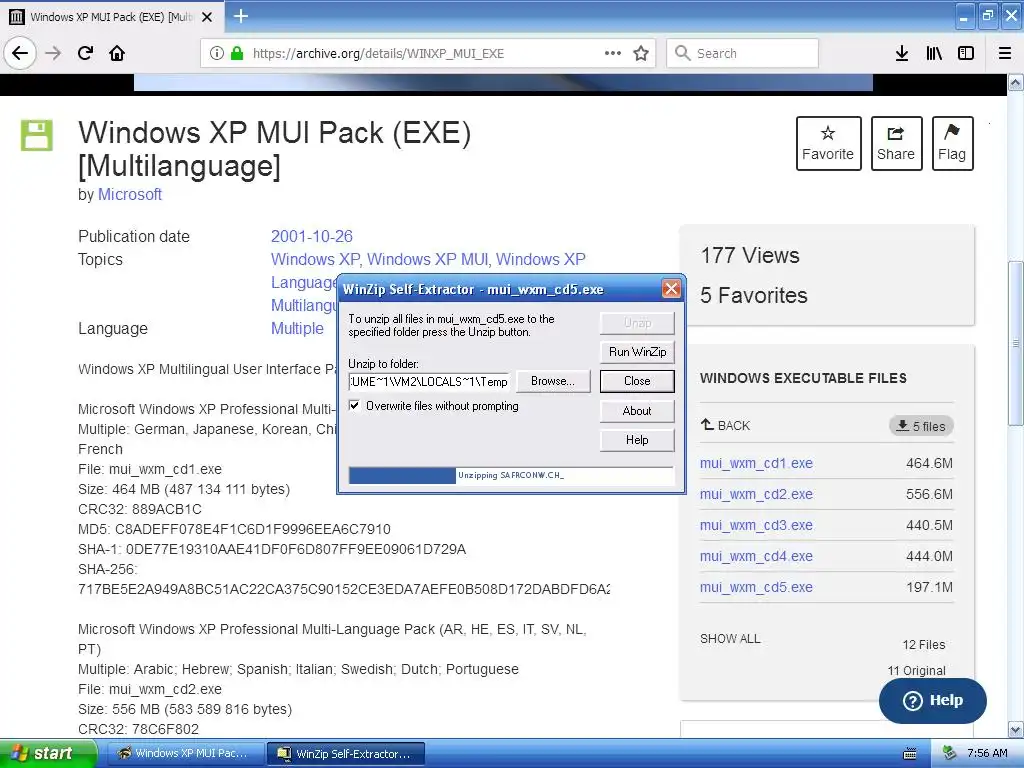The height and width of the screenshot is (768, 1024).
Task: Collapse file list with BACK
Action: [726, 425]
